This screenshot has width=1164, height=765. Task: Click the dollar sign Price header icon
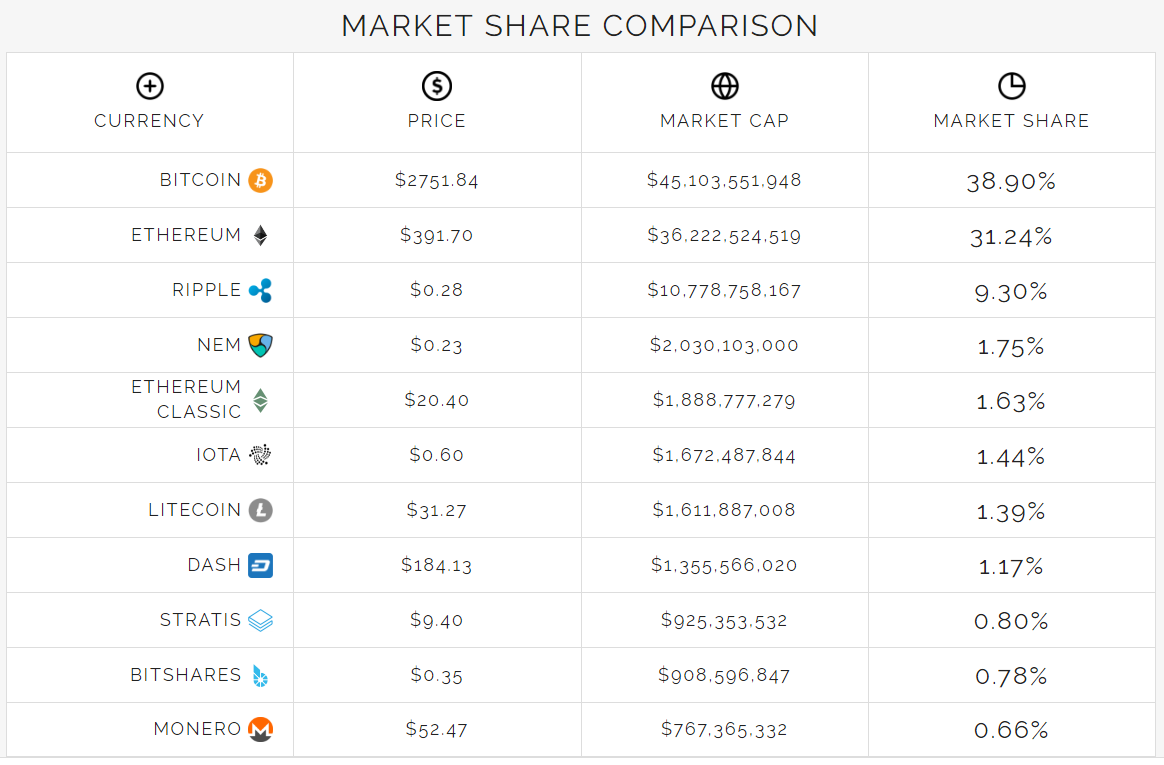tap(436, 86)
